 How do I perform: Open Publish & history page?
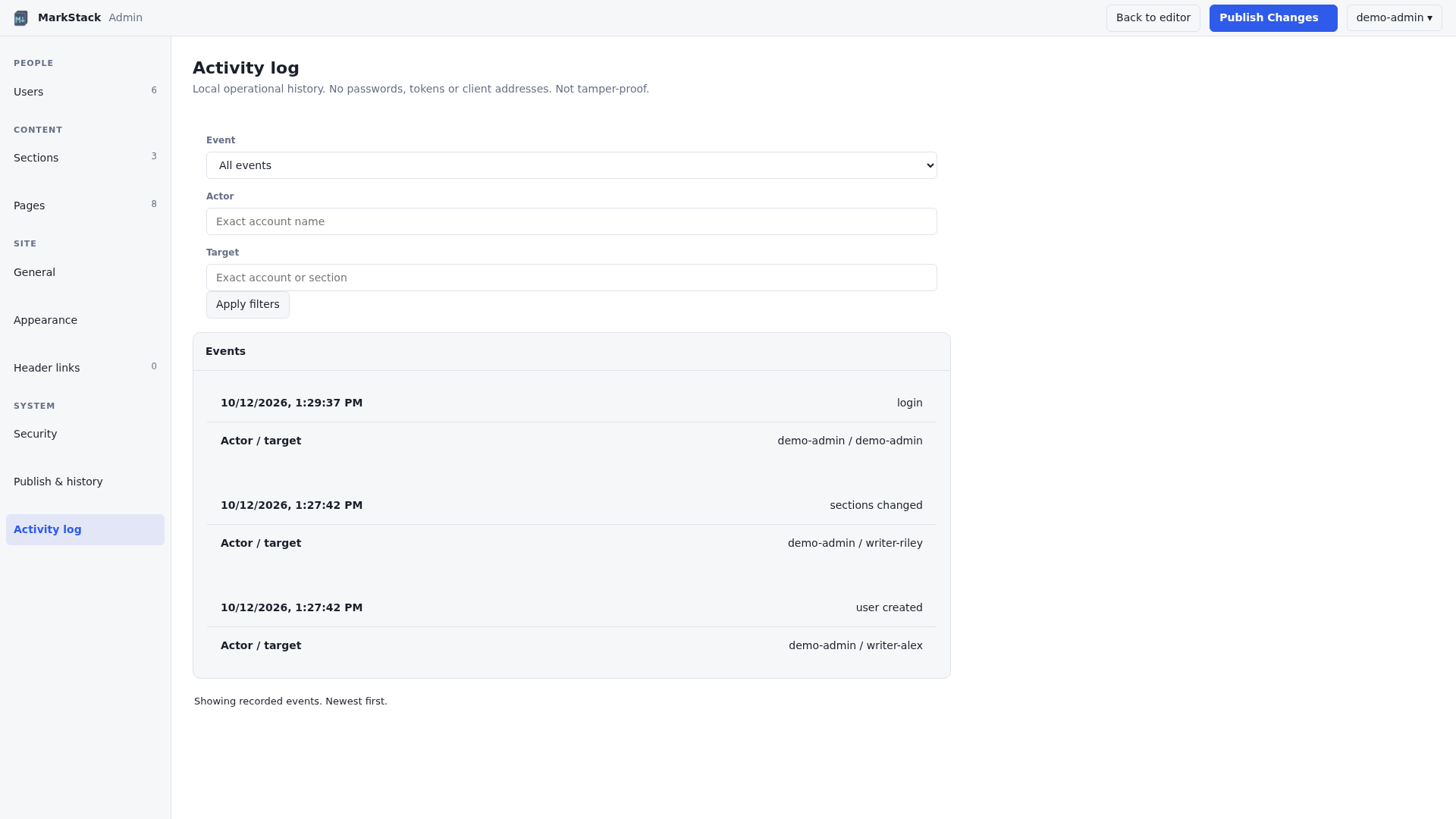point(85,482)
